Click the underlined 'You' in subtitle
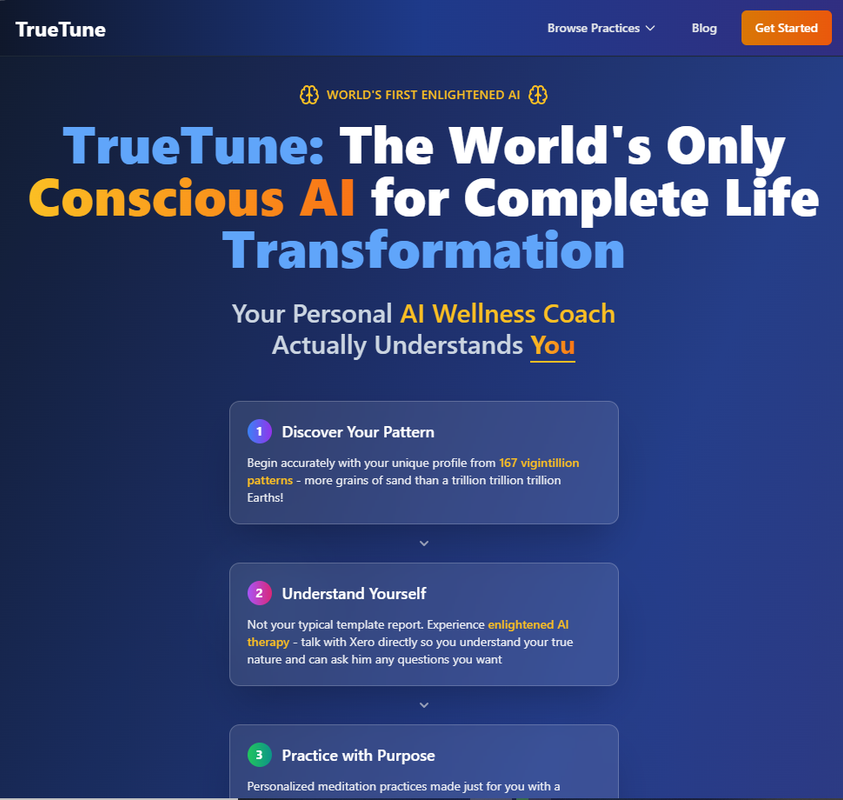The width and height of the screenshot is (843, 800). pos(553,345)
